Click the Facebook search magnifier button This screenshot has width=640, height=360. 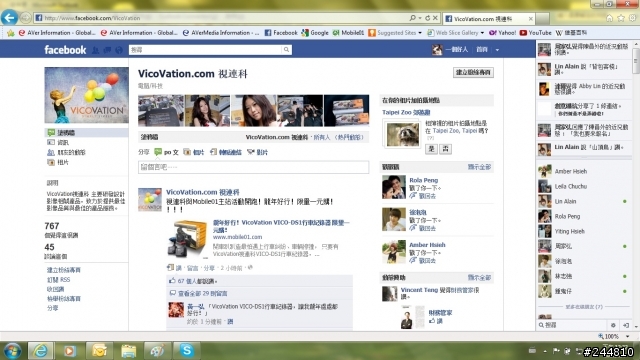click(287, 50)
